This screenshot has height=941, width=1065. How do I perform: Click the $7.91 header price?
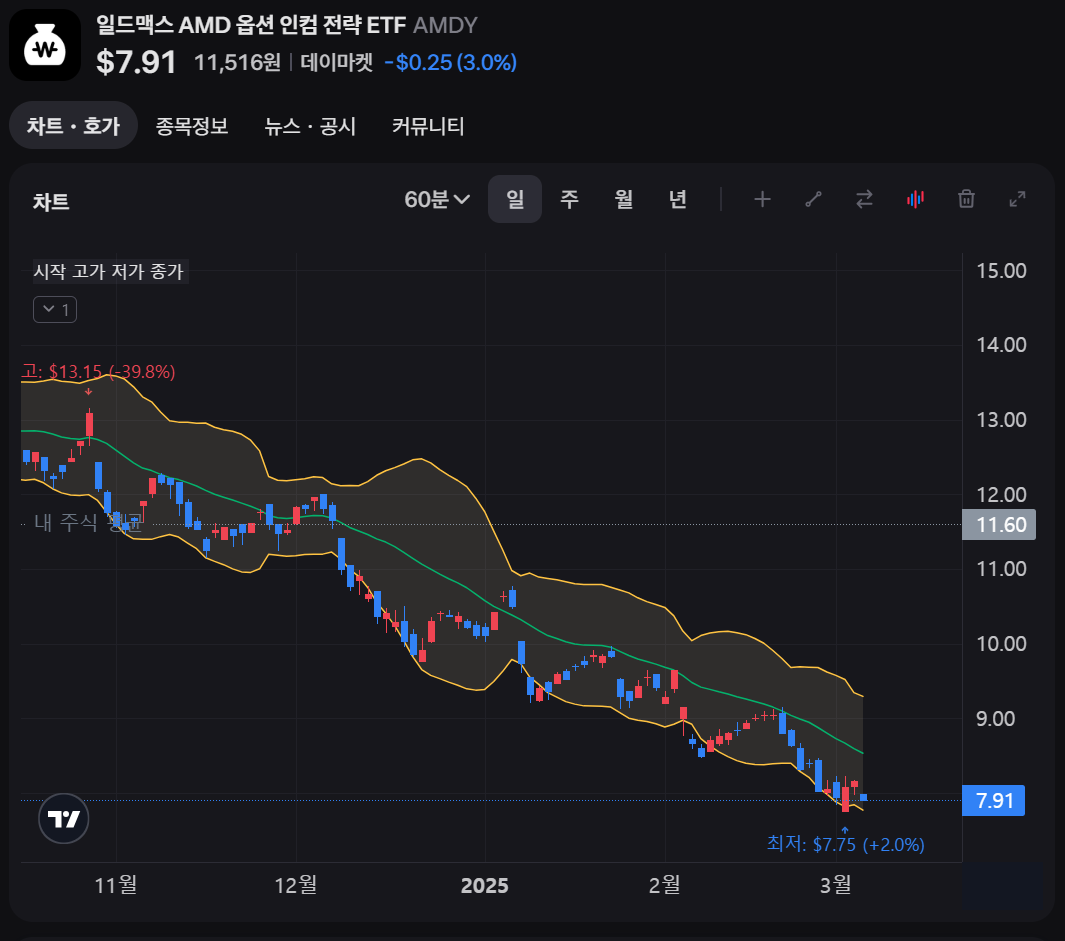point(137,62)
